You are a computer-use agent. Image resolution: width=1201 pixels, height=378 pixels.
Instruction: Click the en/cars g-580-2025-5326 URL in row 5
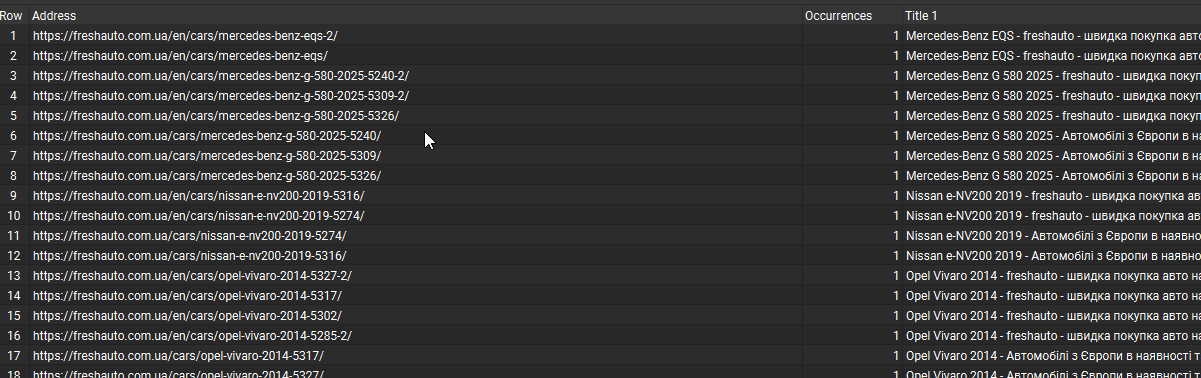215,116
